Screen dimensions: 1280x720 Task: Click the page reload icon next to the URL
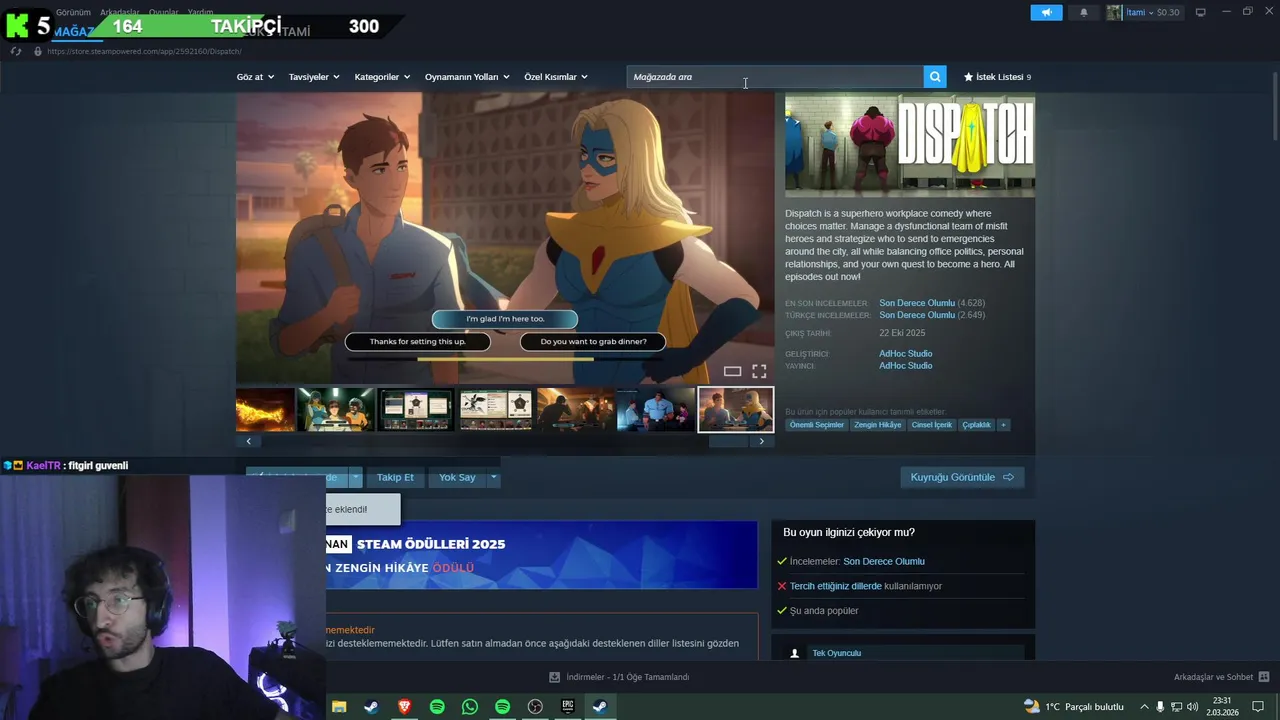tap(16, 51)
